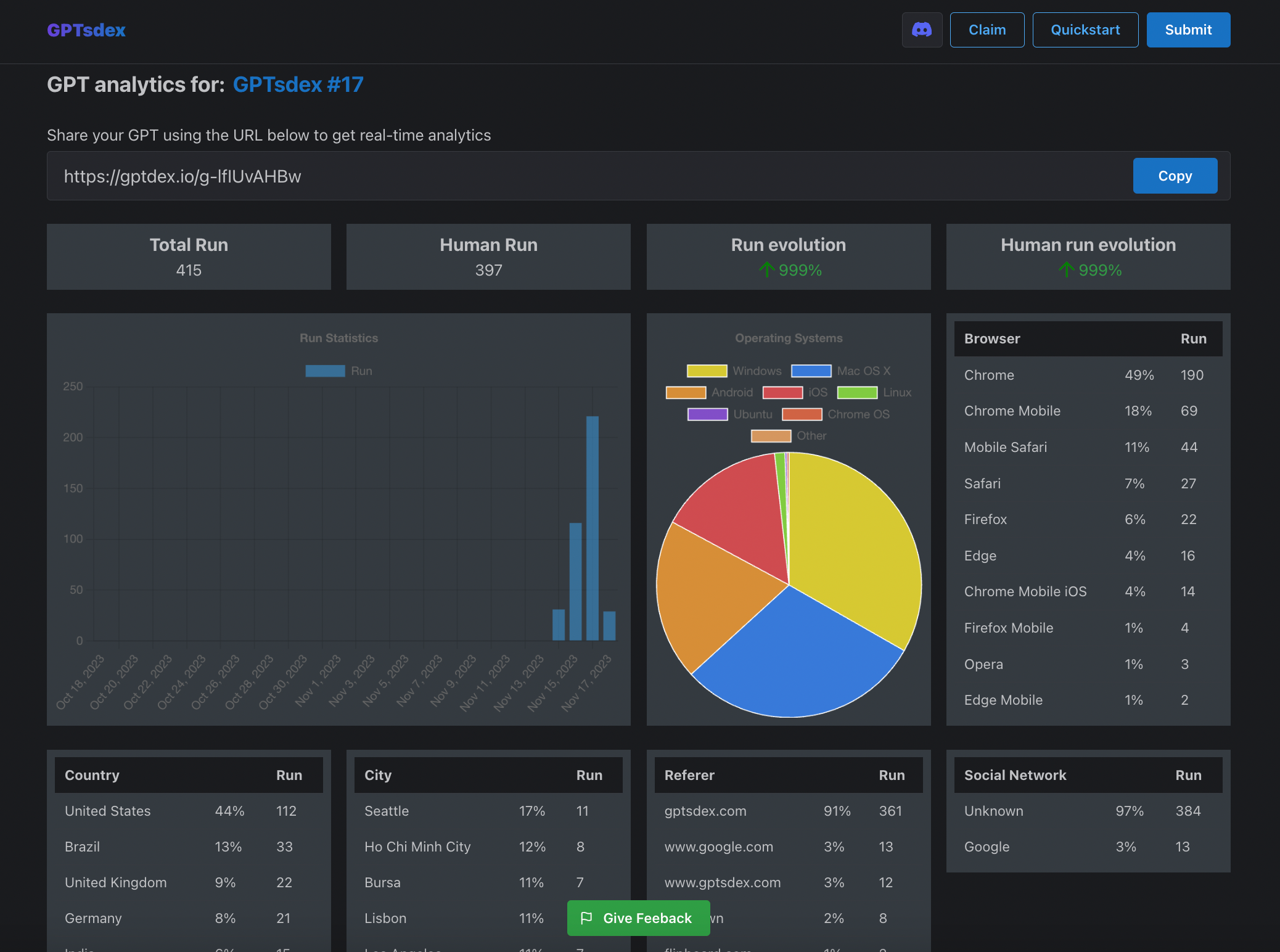Select the Unknown social network row
Image resolution: width=1280 pixels, height=952 pixels.
click(1088, 811)
